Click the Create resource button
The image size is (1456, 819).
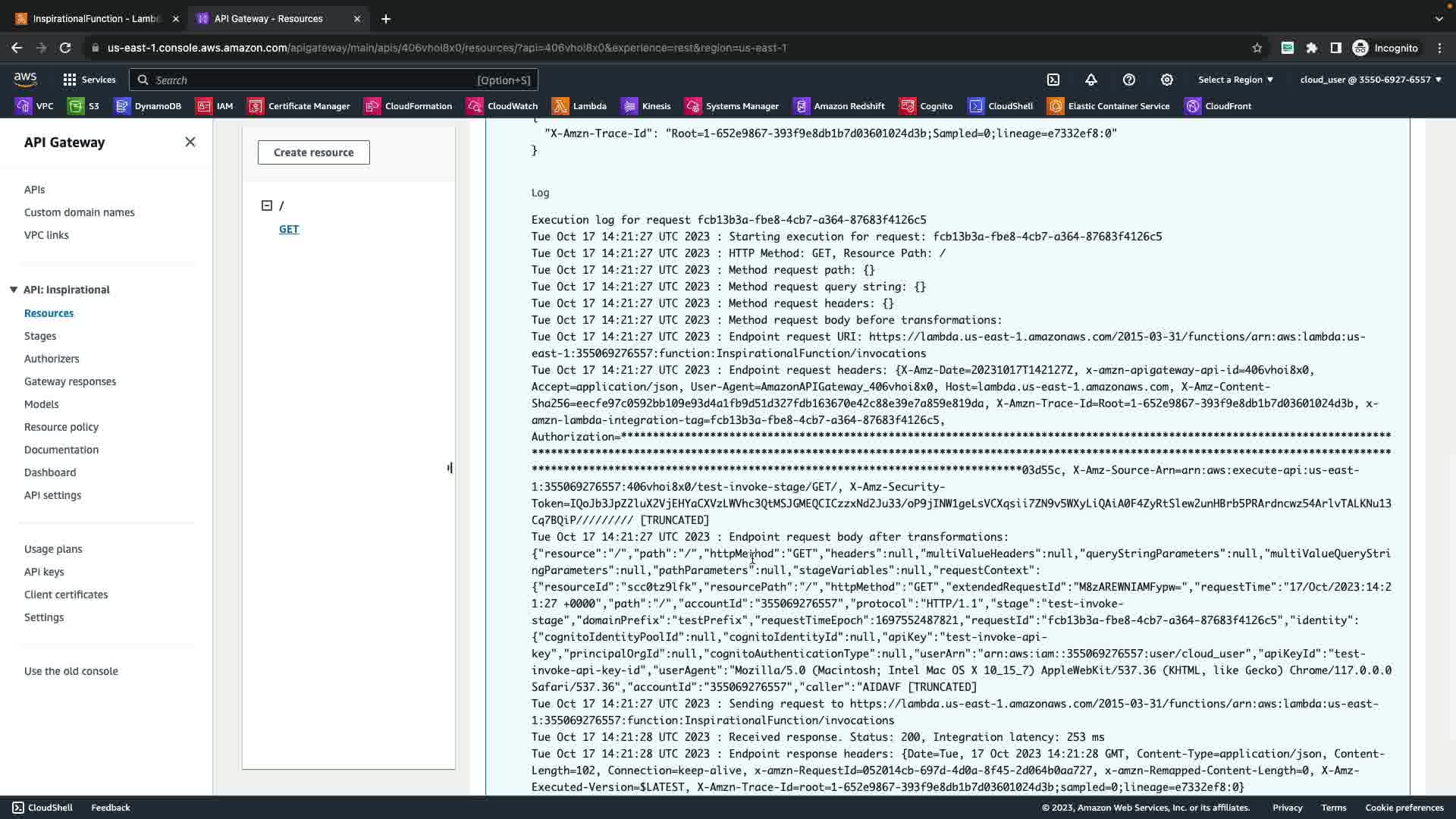(313, 152)
